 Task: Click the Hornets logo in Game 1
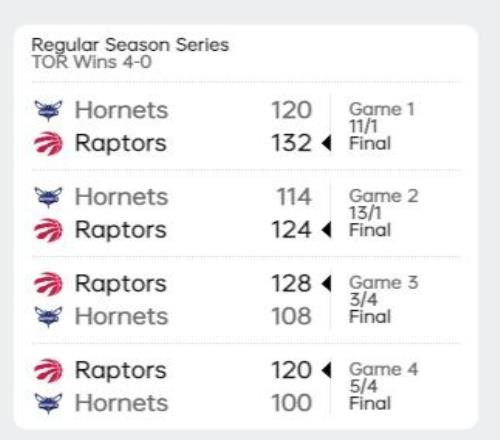[x=48, y=111]
